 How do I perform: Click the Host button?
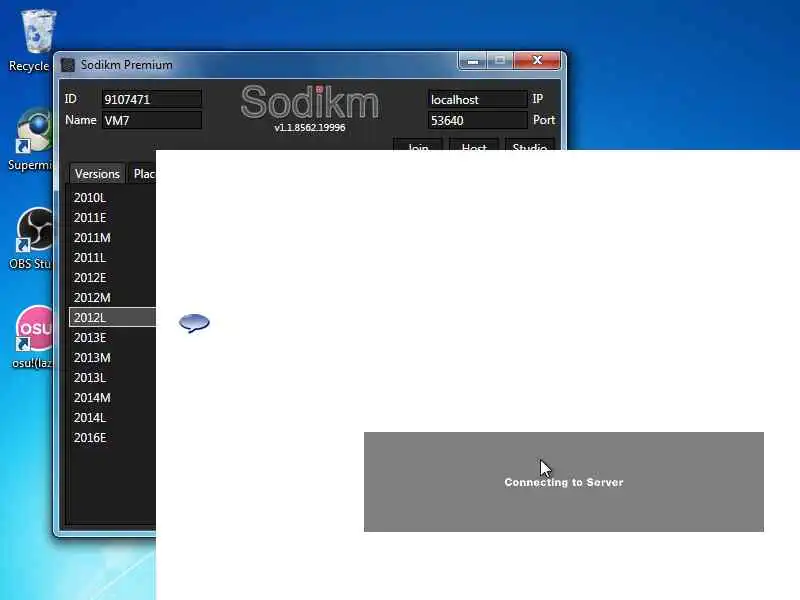pyautogui.click(x=473, y=144)
